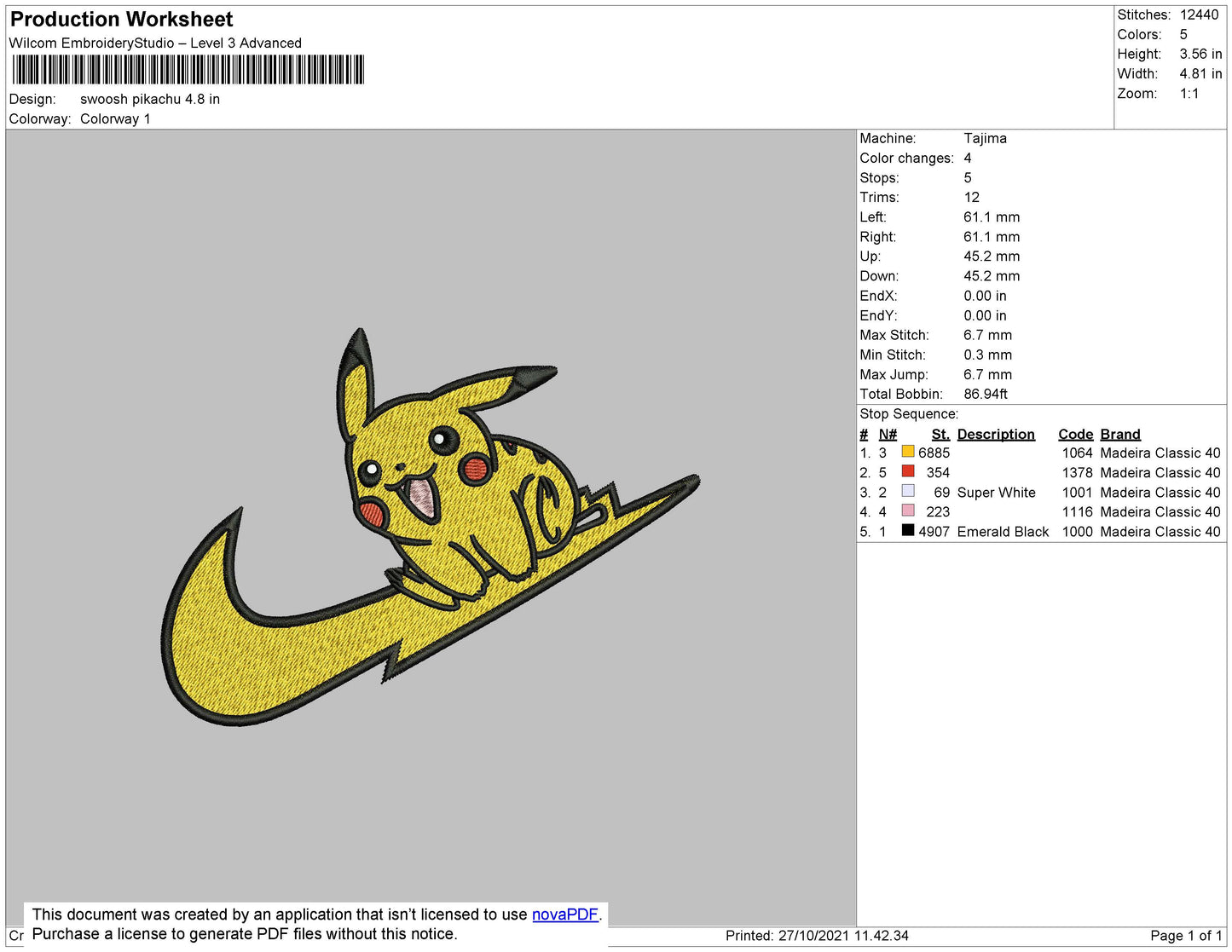
Task: Click the barcode under the worksheet title
Action: pyautogui.click(x=188, y=70)
